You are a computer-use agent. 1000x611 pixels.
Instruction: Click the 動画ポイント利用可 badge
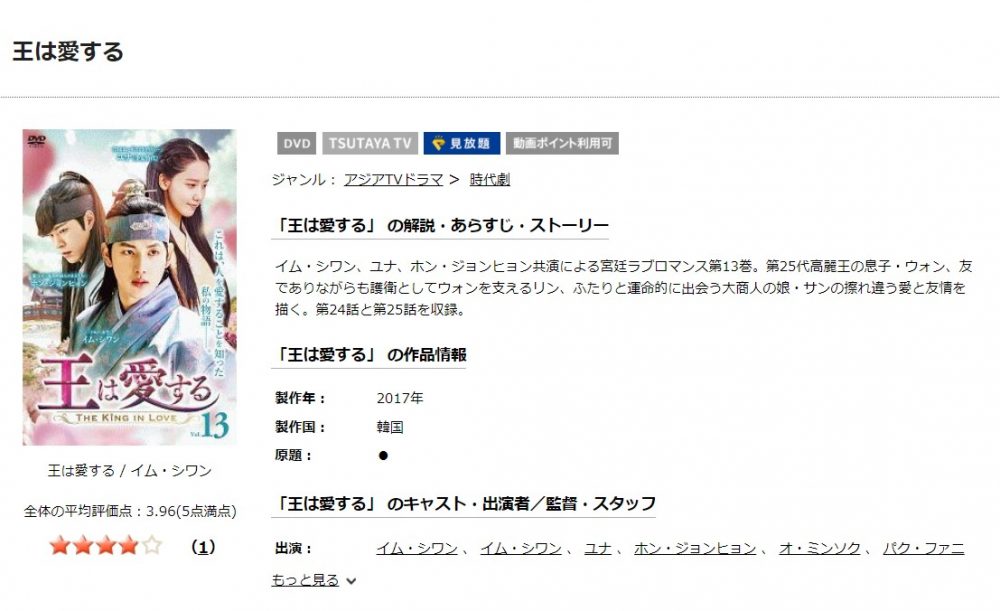[x=562, y=144]
